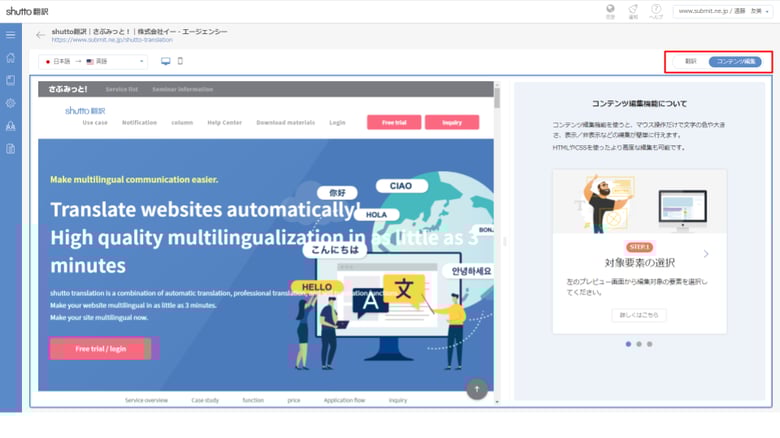Click さぶみっと! brand in preview

point(68,89)
